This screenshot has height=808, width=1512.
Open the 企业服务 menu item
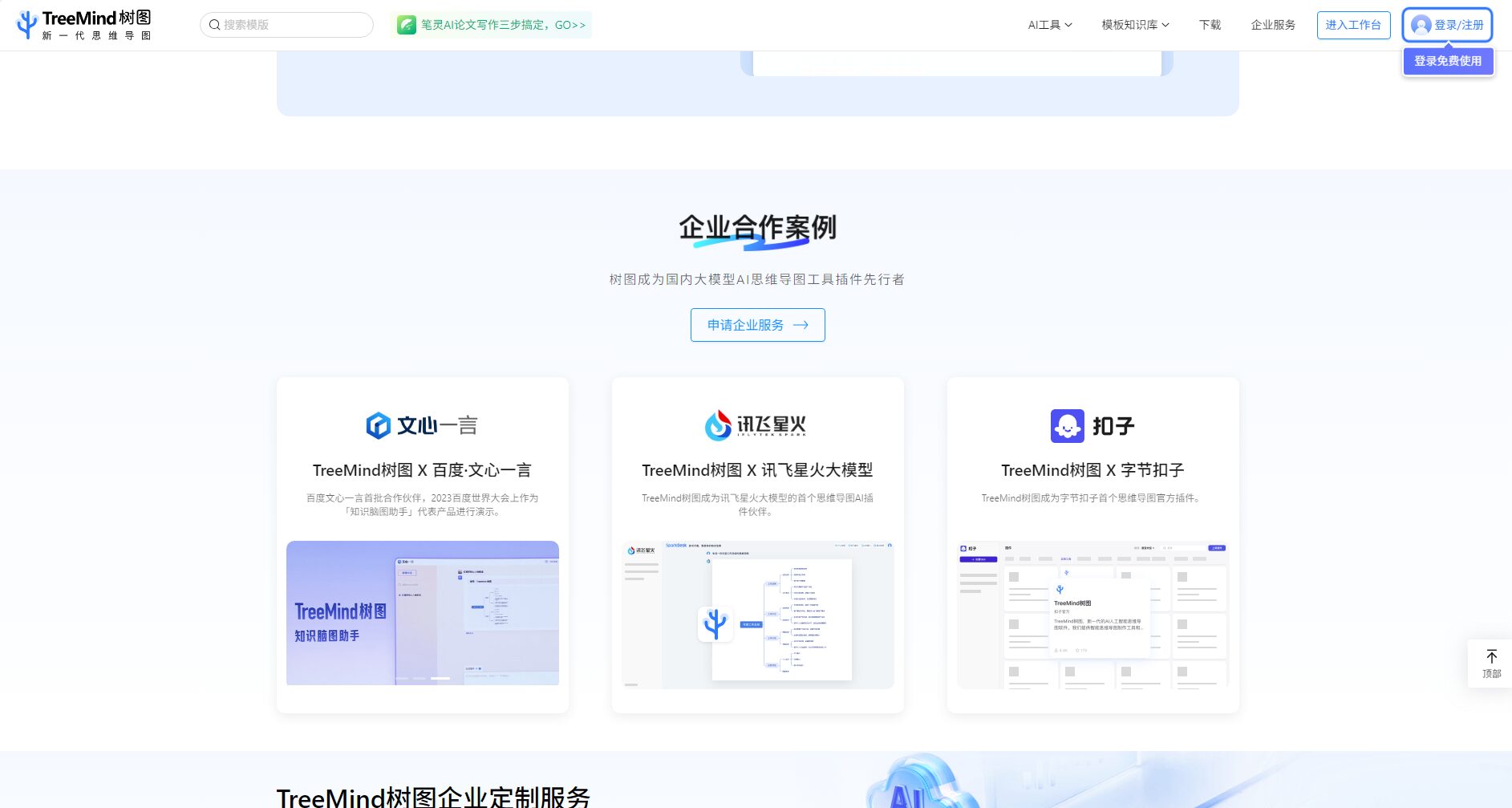[1273, 25]
